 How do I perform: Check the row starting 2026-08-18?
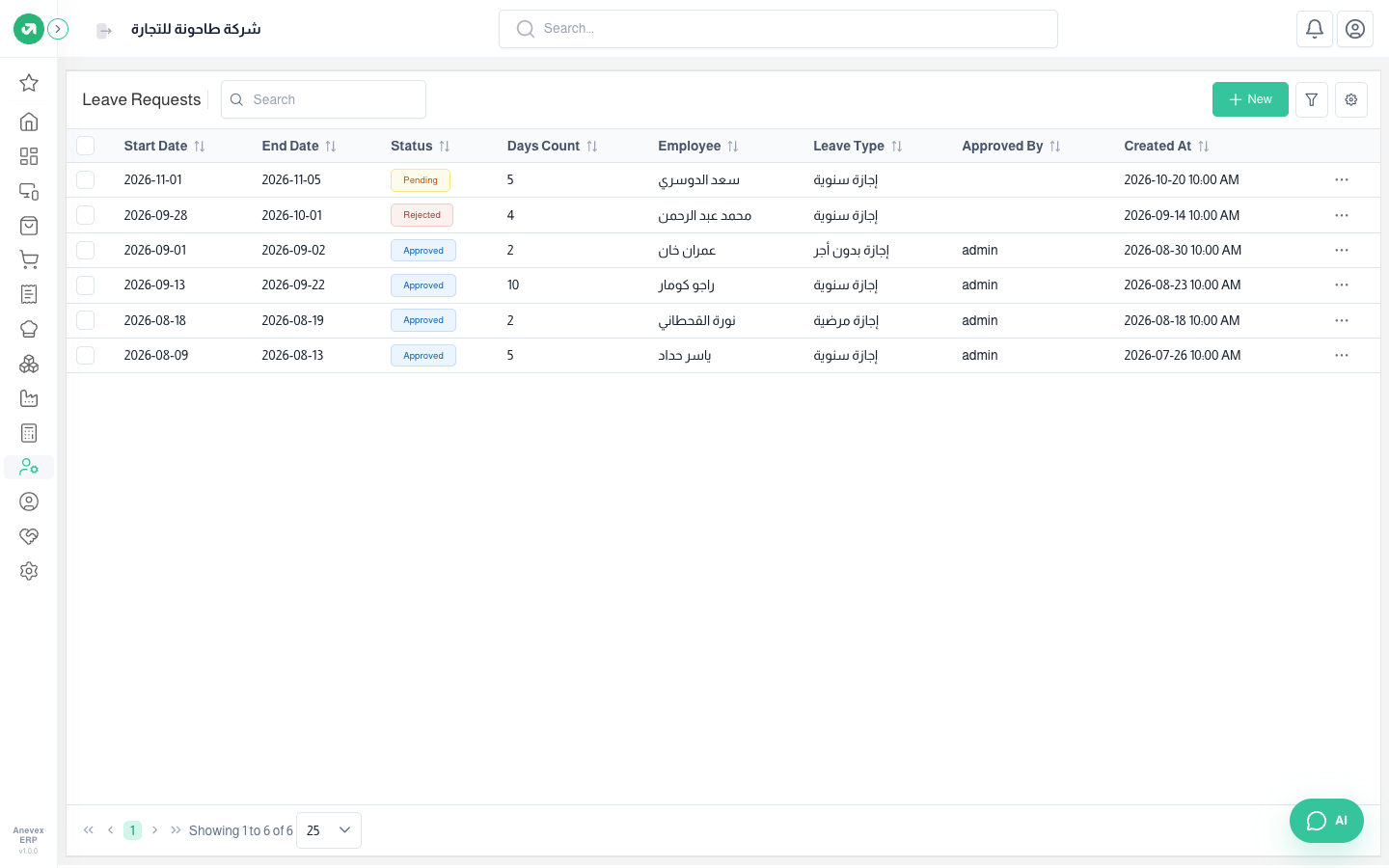click(x=86, y=320)
